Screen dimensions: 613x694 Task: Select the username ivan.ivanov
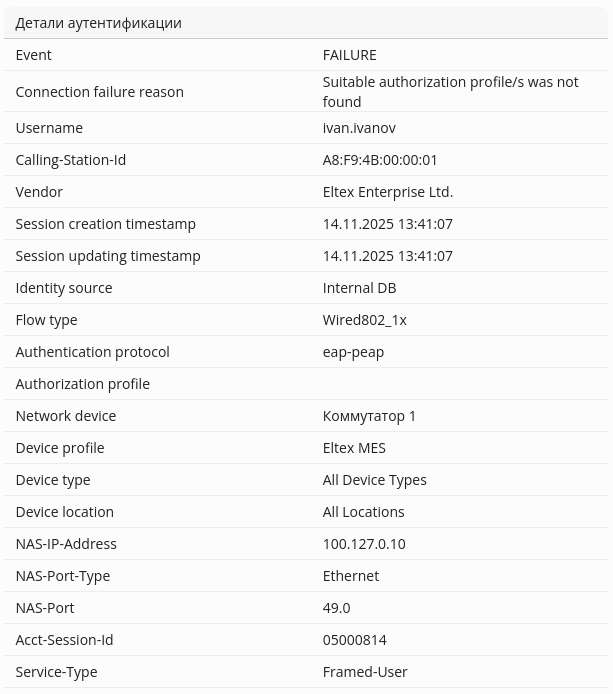(359, 128)
